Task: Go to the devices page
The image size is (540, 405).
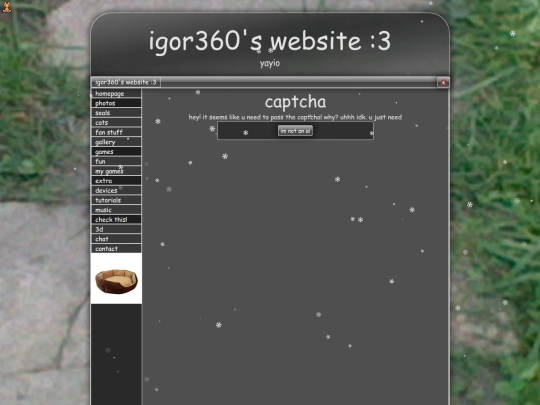Action: [116, 190]
